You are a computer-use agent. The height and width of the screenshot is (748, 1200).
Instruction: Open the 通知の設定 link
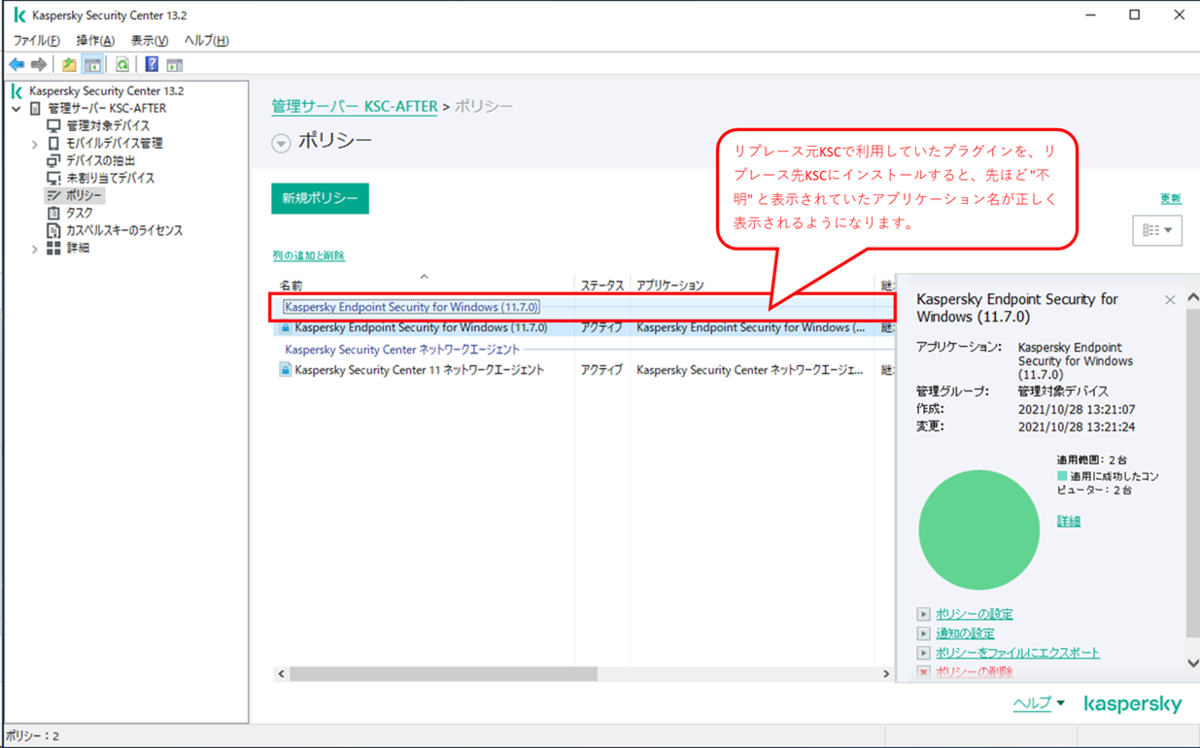click(x=965, y=633)
